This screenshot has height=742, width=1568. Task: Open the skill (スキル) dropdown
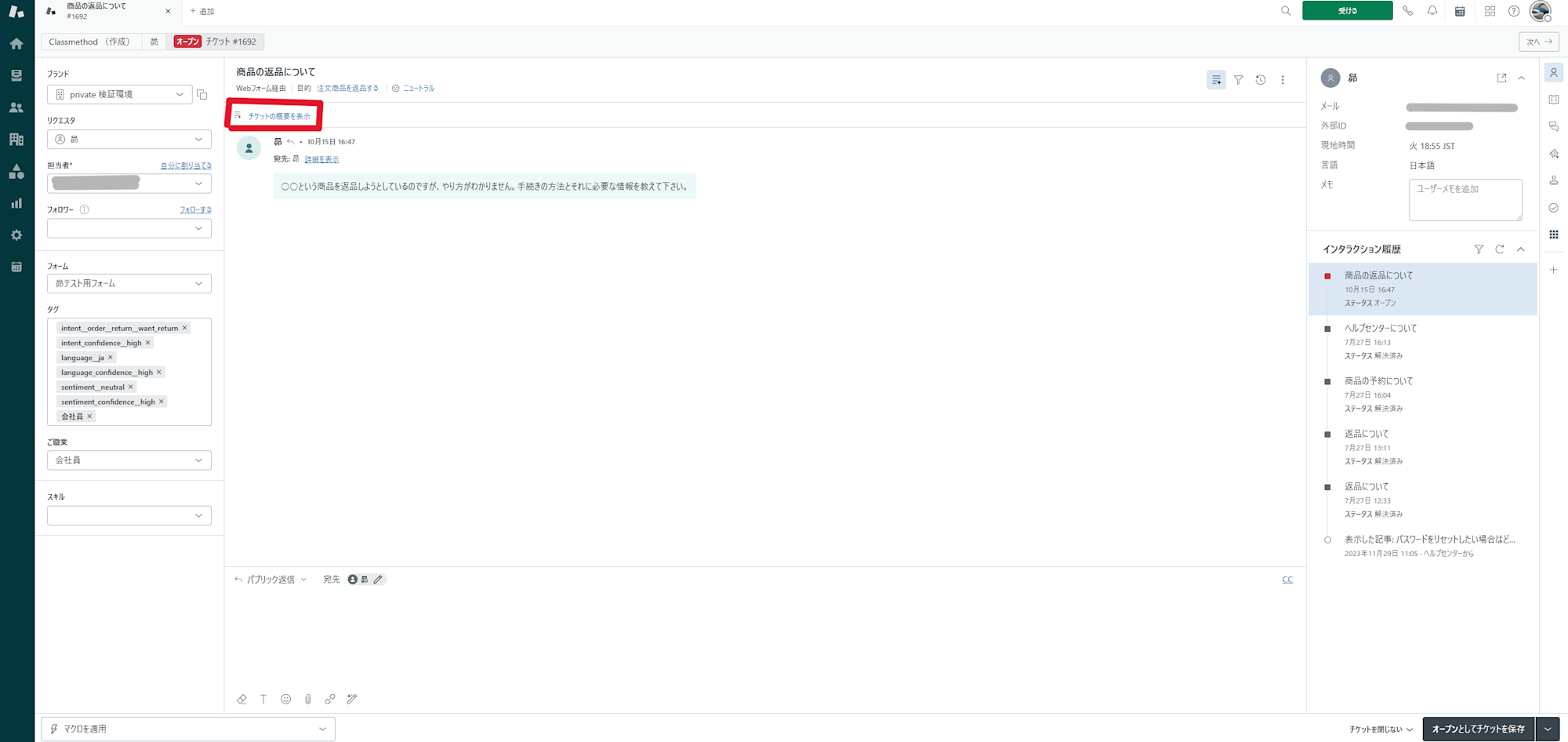pyautogui.click(x=129, y=515)
